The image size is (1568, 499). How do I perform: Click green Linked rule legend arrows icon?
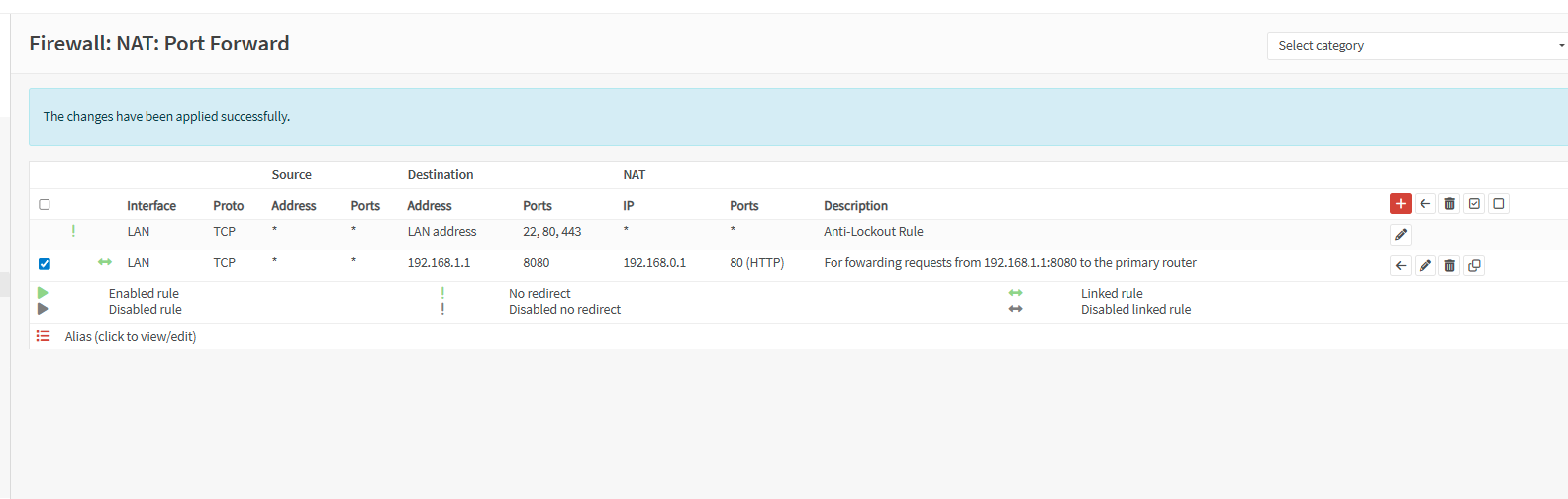pos(1015,293)
